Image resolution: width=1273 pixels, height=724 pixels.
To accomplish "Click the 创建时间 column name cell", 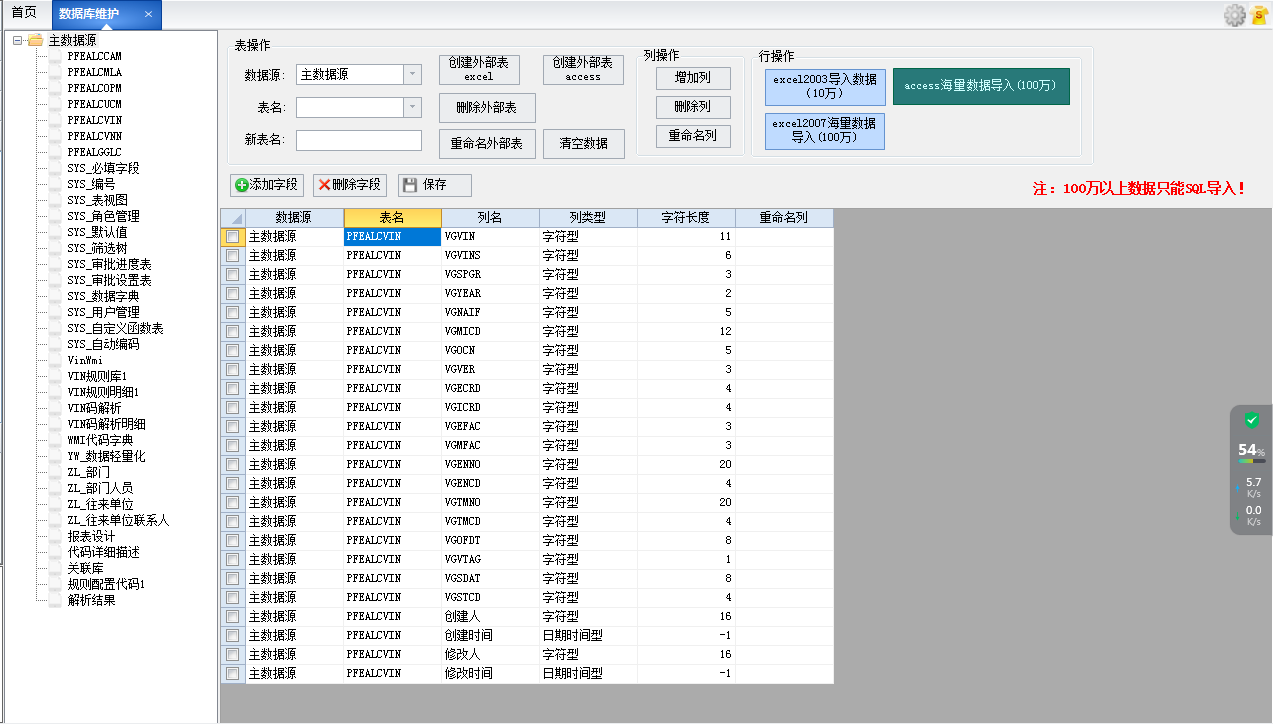I will point(490,636).
